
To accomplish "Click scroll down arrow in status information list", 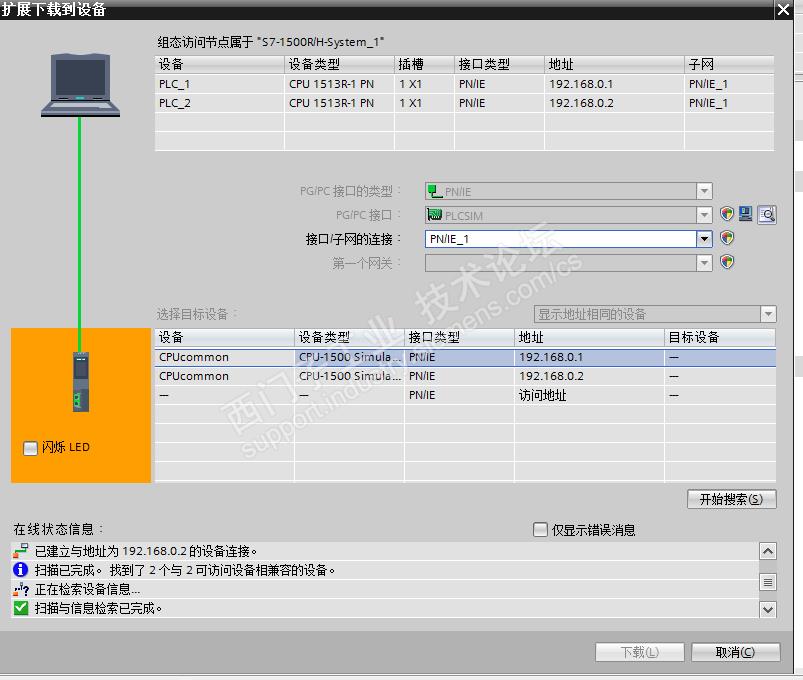I will (x=768, y=609).
